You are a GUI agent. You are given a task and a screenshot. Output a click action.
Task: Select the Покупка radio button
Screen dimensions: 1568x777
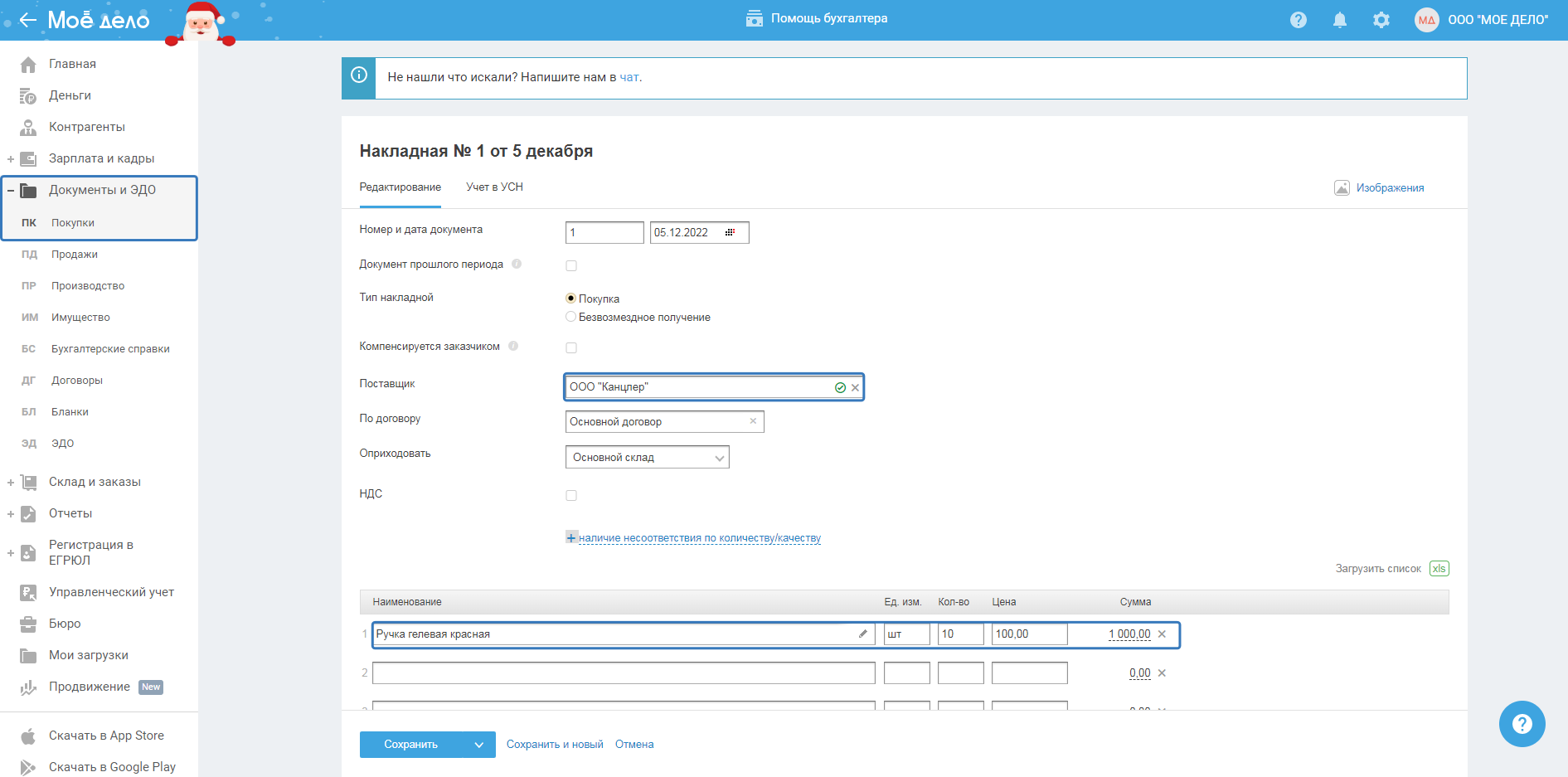click(x=570, y=299)
